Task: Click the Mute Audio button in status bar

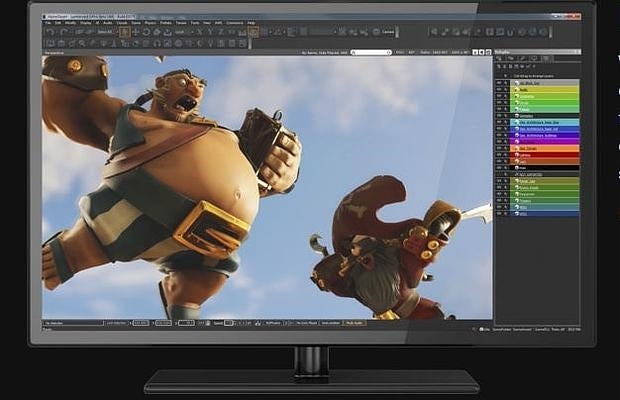Action: [x=355, y=323]
